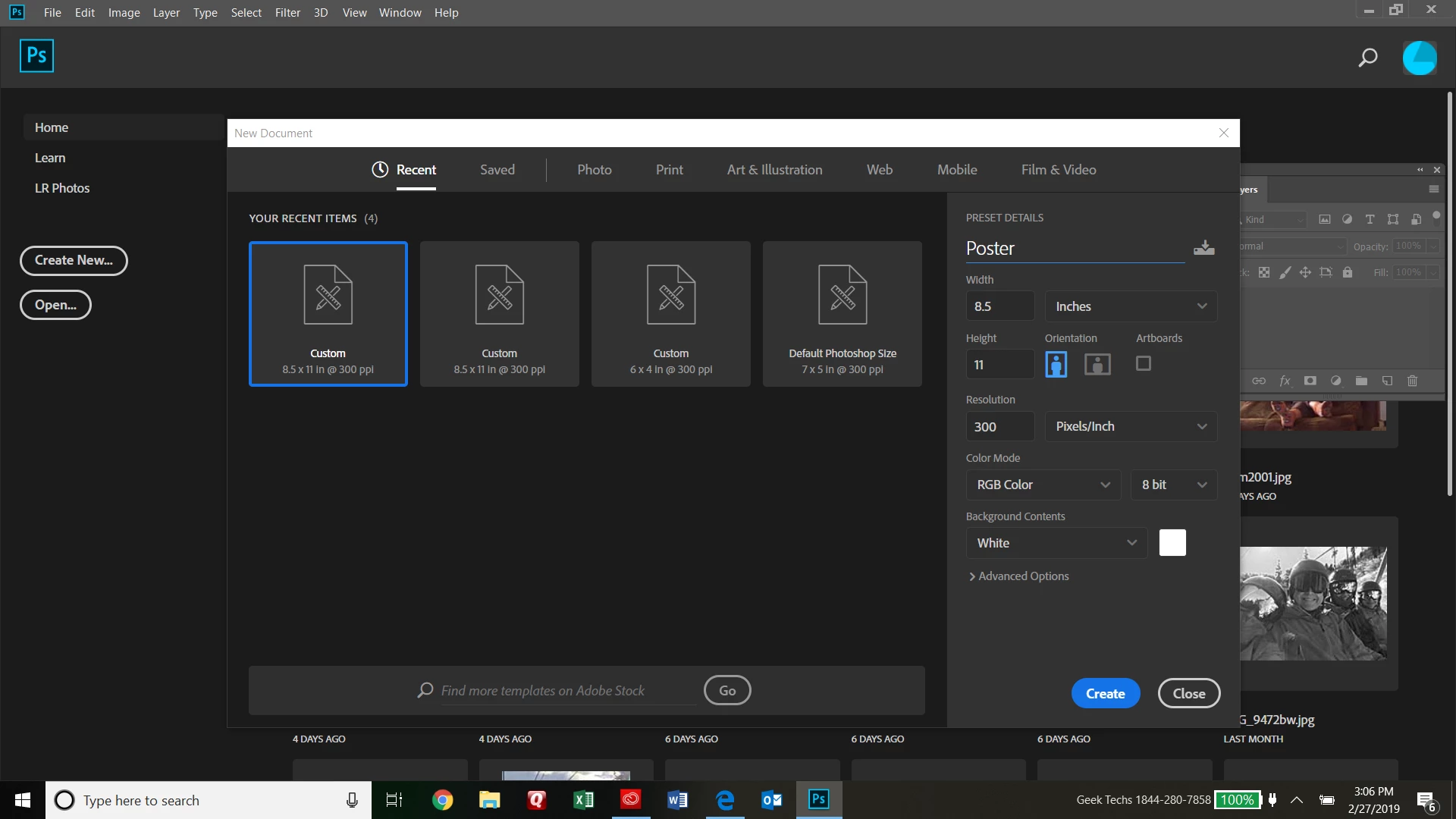The width and height of the screenshot is (1456, 819).
Task: Click the blue Create button
Action: pos(1105,693)
